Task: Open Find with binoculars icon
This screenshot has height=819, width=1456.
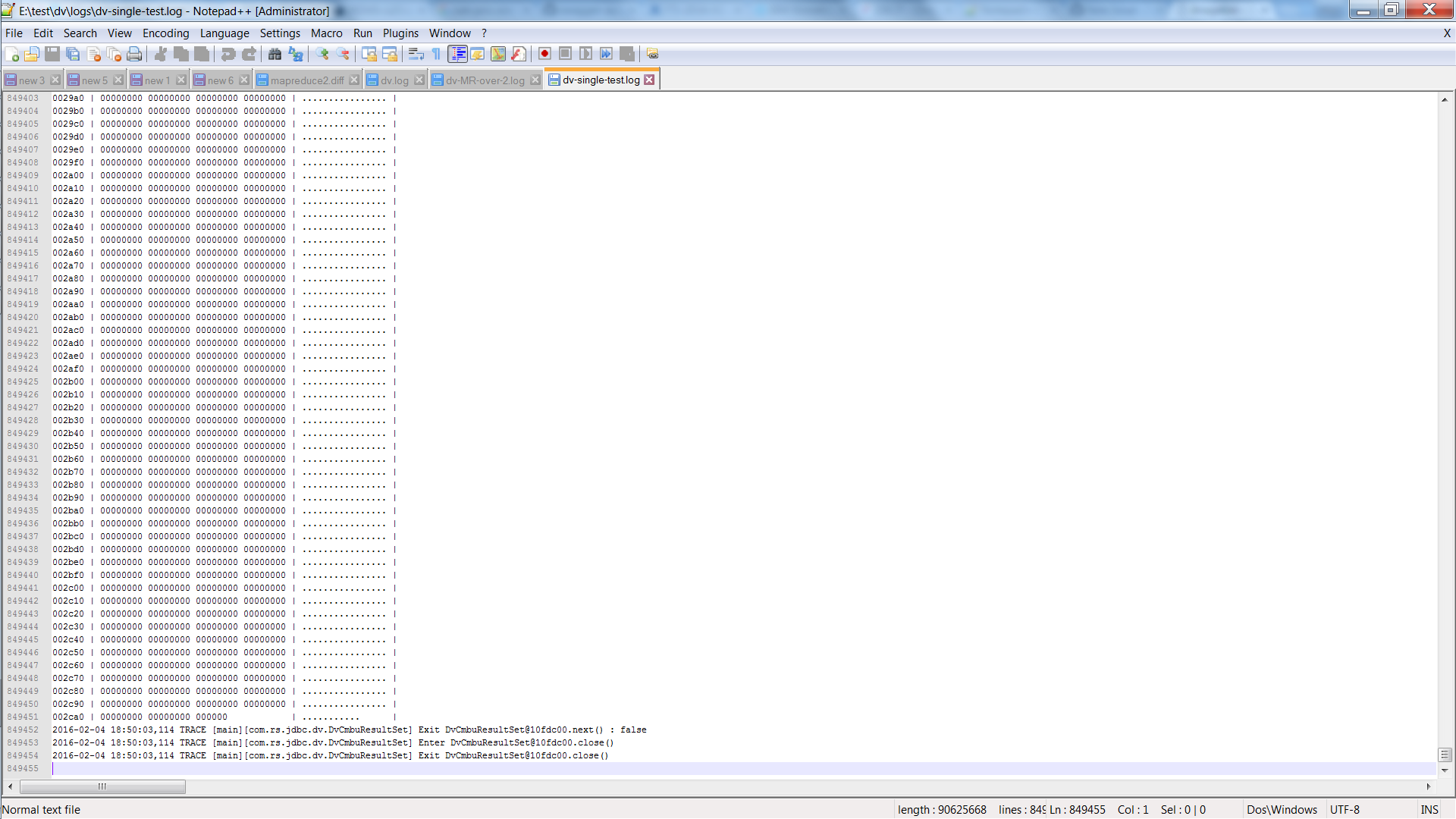Action: (x=275, y=54)
